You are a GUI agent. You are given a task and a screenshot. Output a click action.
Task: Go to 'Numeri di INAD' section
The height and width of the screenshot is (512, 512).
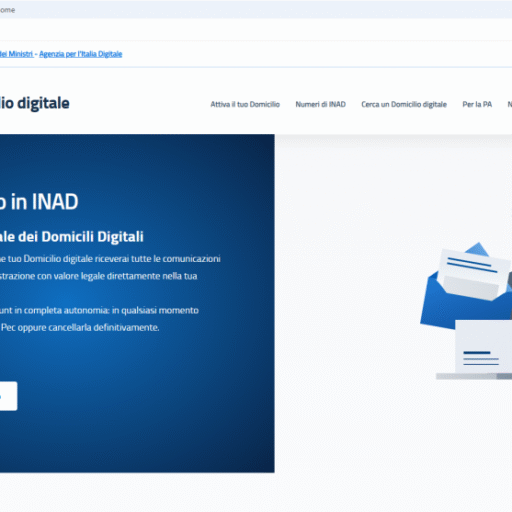pyautogui.click(x=320, y=104)
